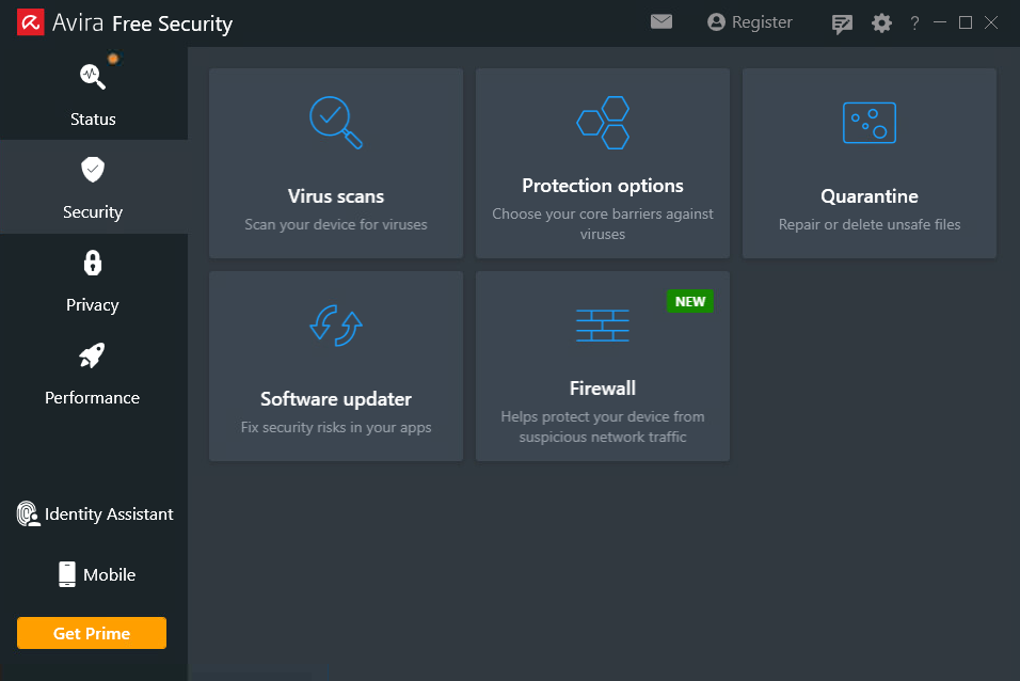Screen dimensions: 1020x681
Task: Open Quarantine to manage unsafe files
Action: coord(868,163)
